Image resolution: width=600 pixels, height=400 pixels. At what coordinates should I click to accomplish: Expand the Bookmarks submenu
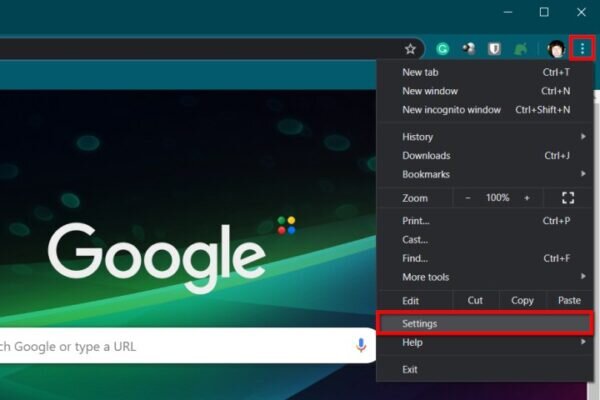click(x=485, y=174)
